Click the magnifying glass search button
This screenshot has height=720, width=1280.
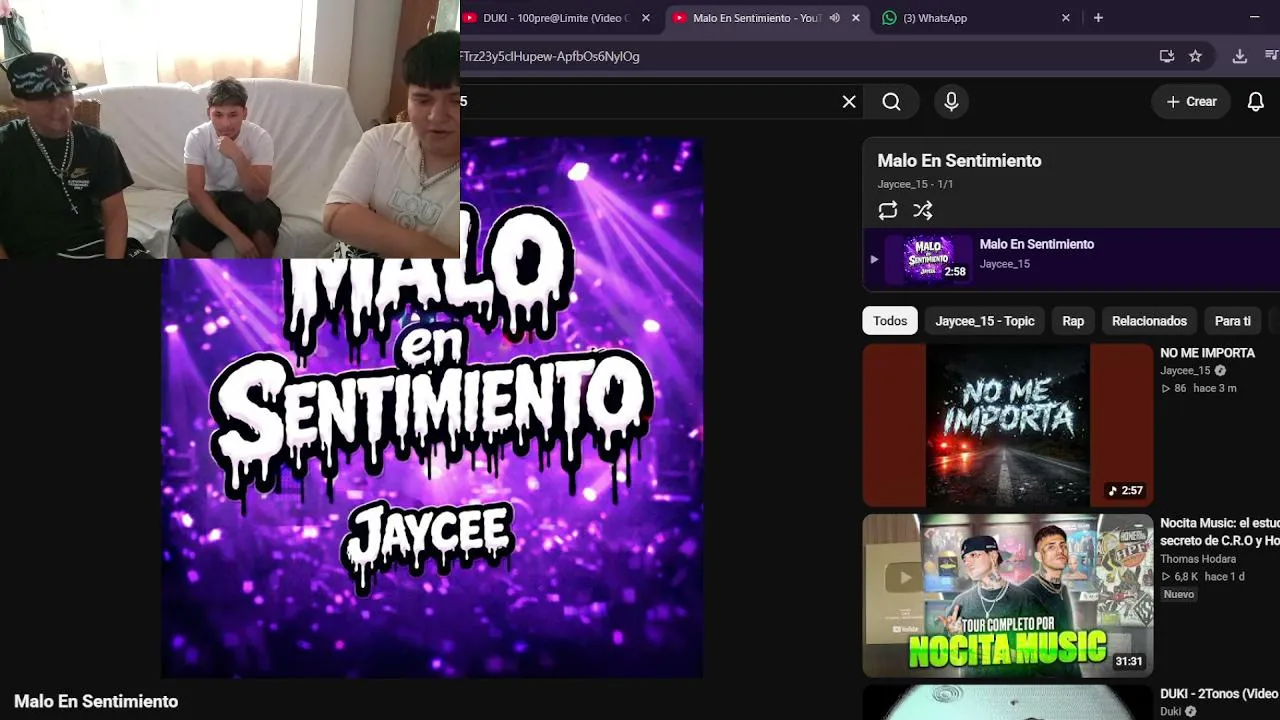coord(891,101)
